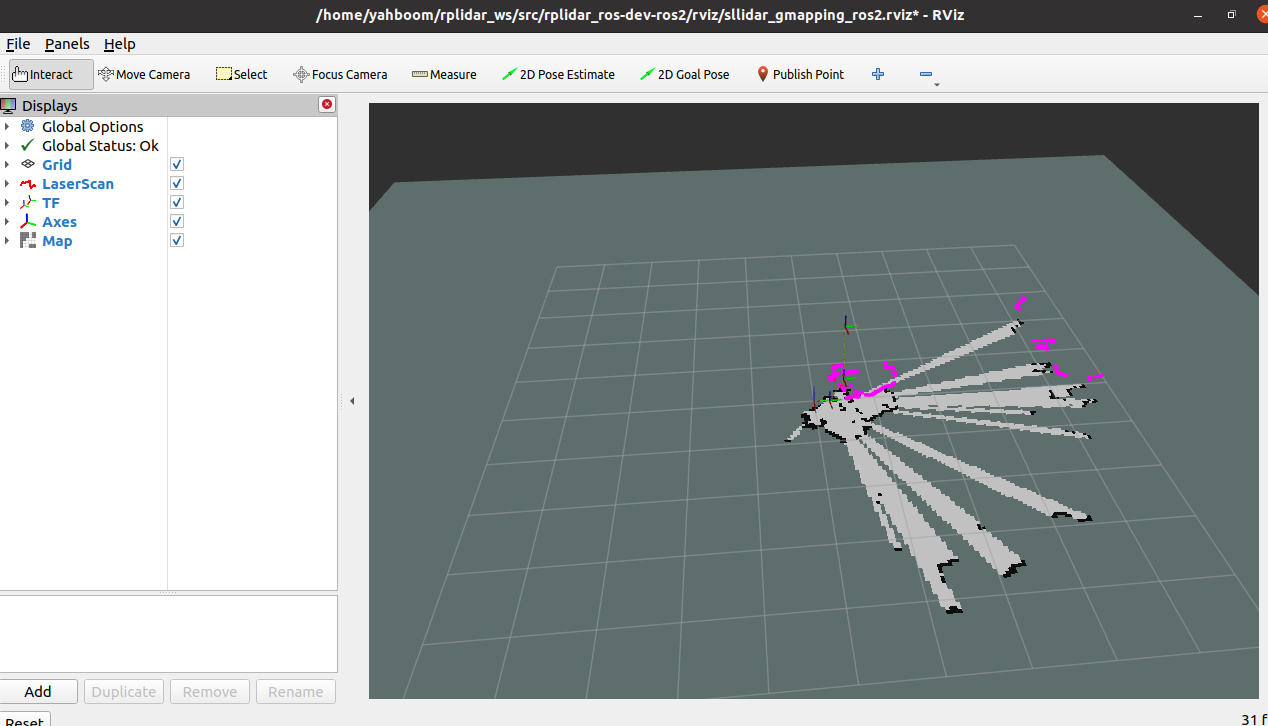Expand the TF display properties
The width and height of the screenshot is (1268, 726).
(7, 202)
